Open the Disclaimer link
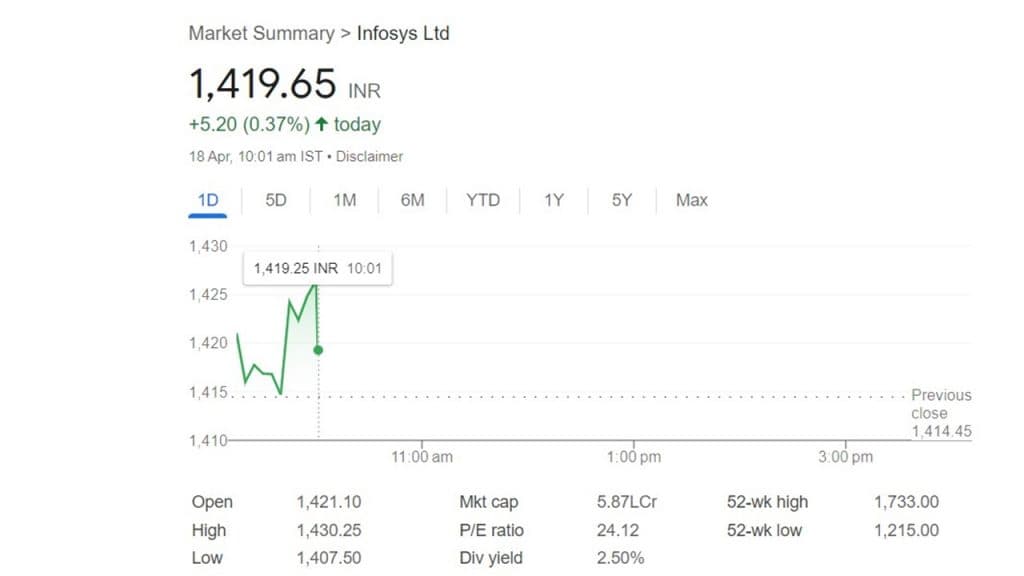 click(369, 156)
